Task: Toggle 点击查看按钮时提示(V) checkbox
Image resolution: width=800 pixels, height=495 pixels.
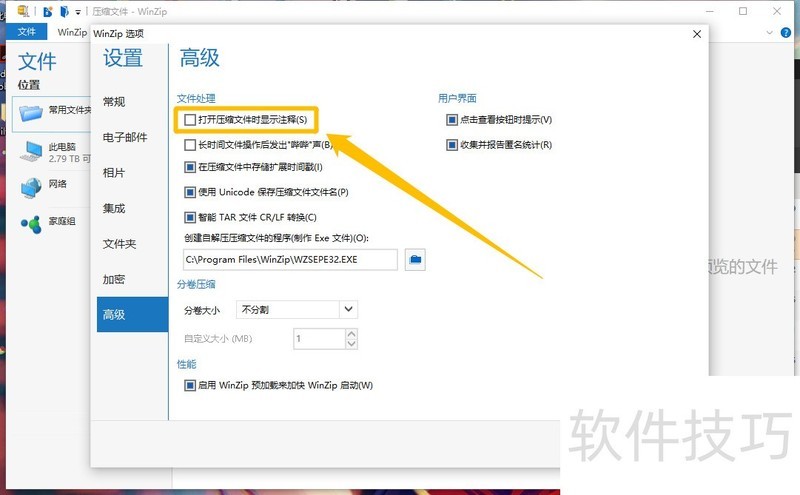Action: (x=452, y=120)
